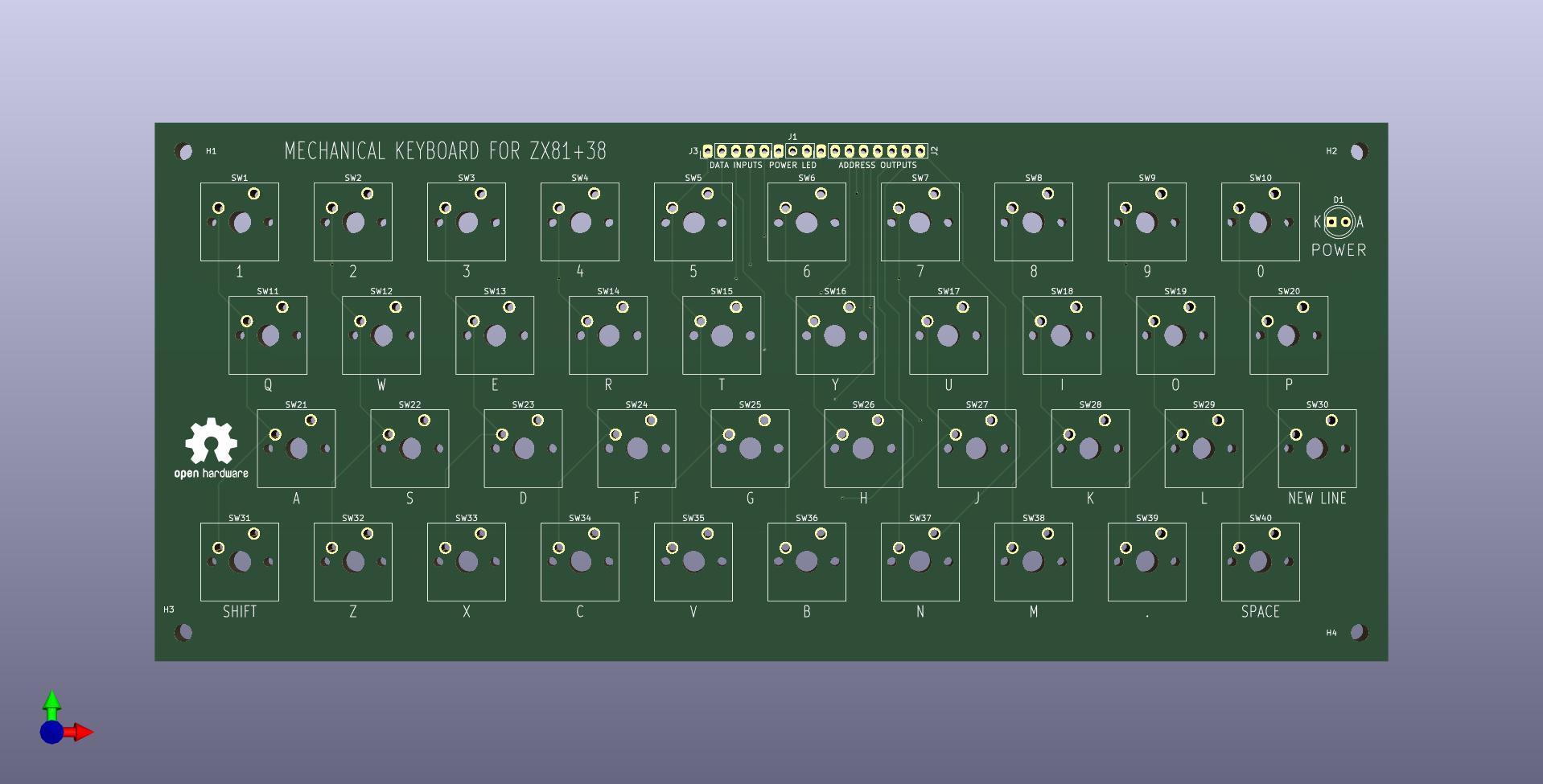
Task: Click the H2 mounting hole
Action: pos(1359,151)
